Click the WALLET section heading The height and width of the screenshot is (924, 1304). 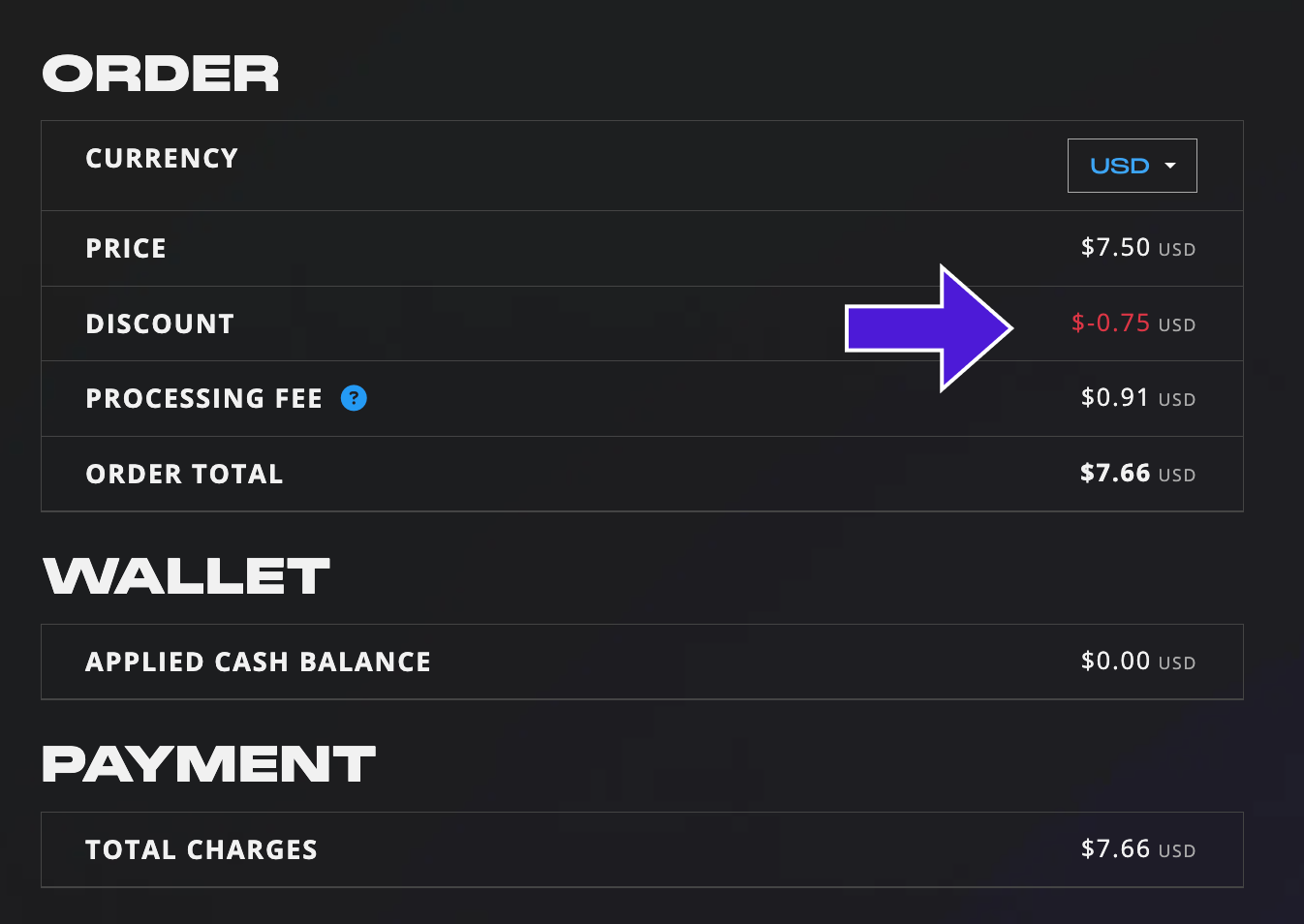(x=186, y=575)
